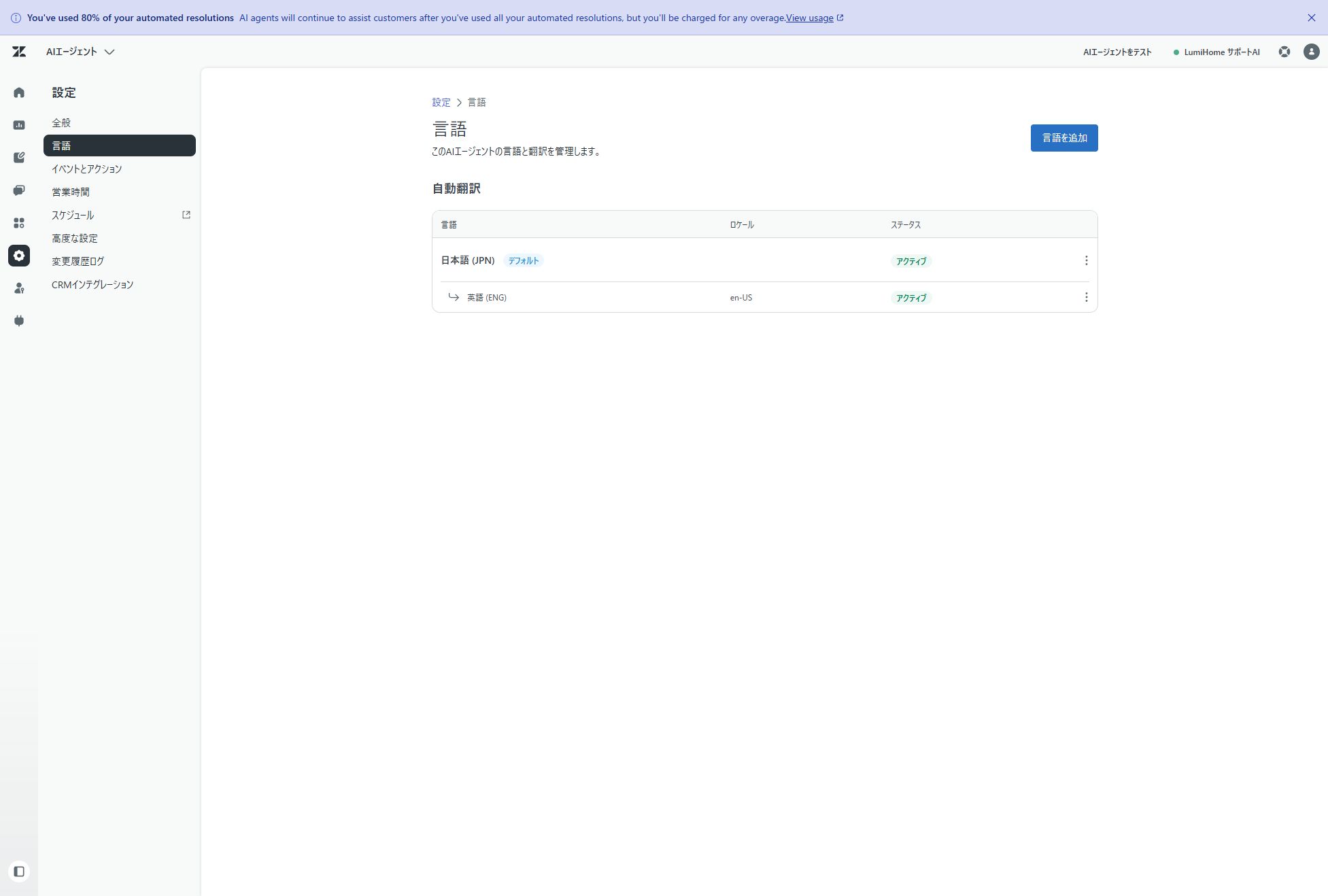Image resolution: width=1328 pixels, height=896 pixels.
Task: Open 全般 settings menu item
Action: pos(120,122)
